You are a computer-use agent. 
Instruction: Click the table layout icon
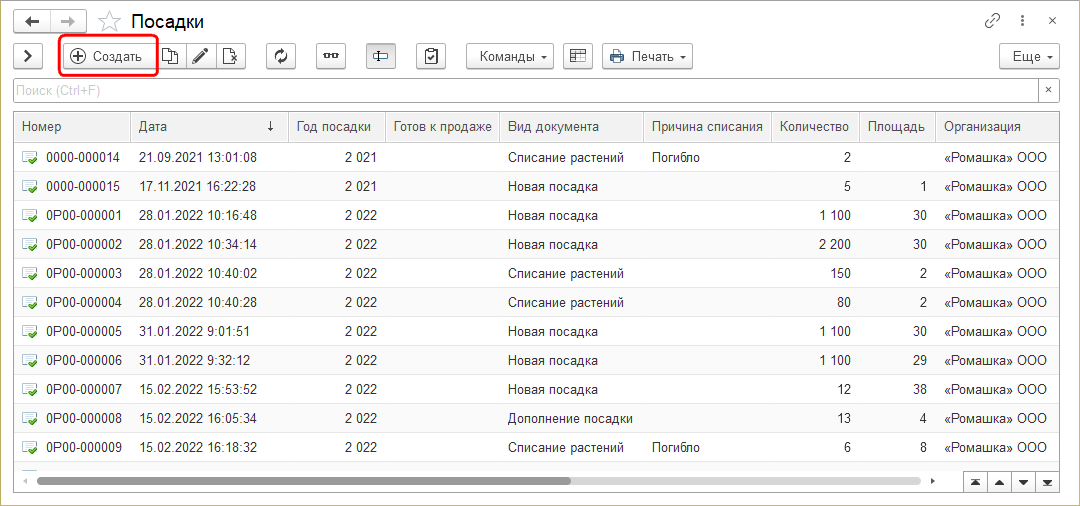(x=578, y=56)
